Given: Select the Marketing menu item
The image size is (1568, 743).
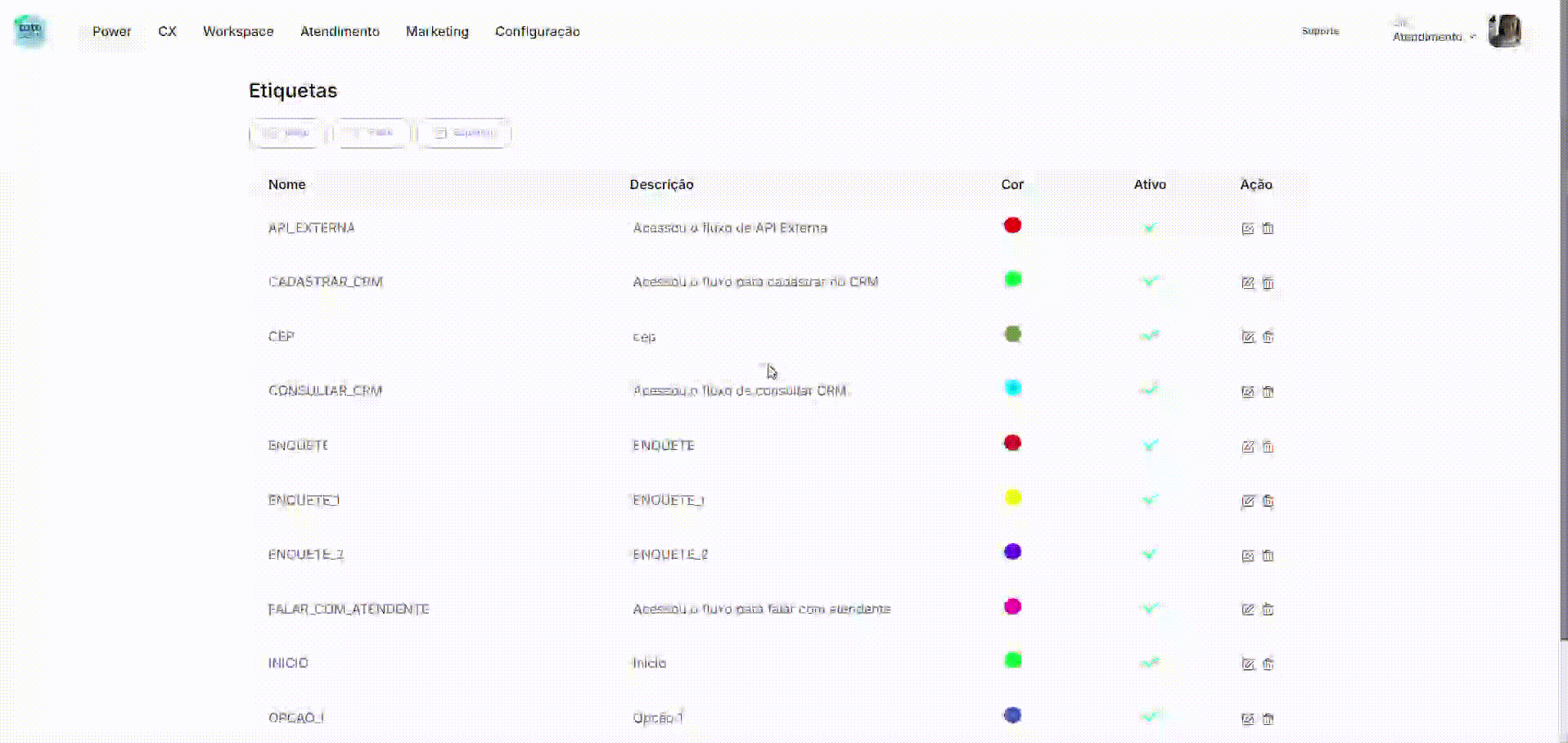Looking at the screenshot, I should point(437,31).
